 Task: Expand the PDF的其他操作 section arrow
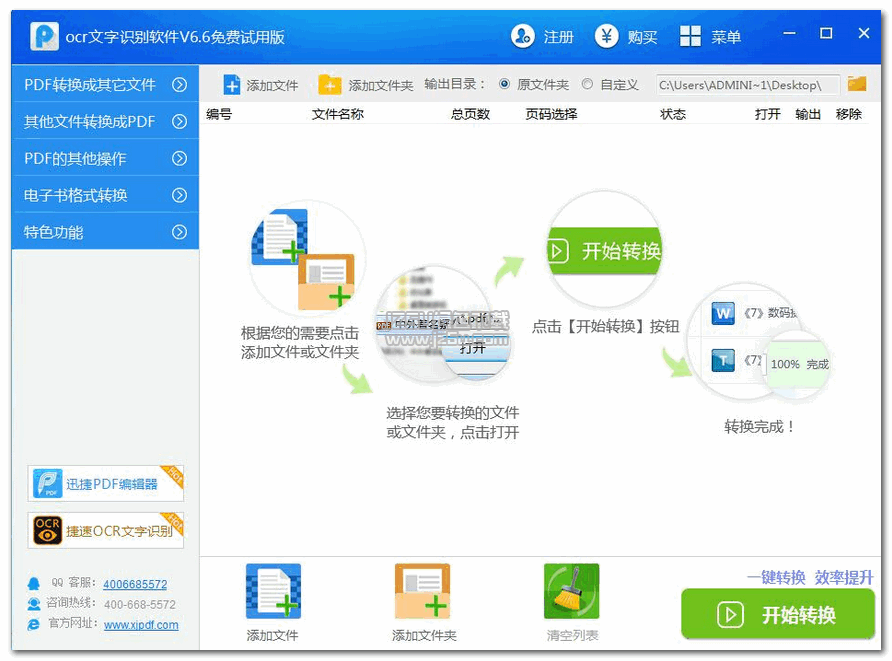coord(180,158)
